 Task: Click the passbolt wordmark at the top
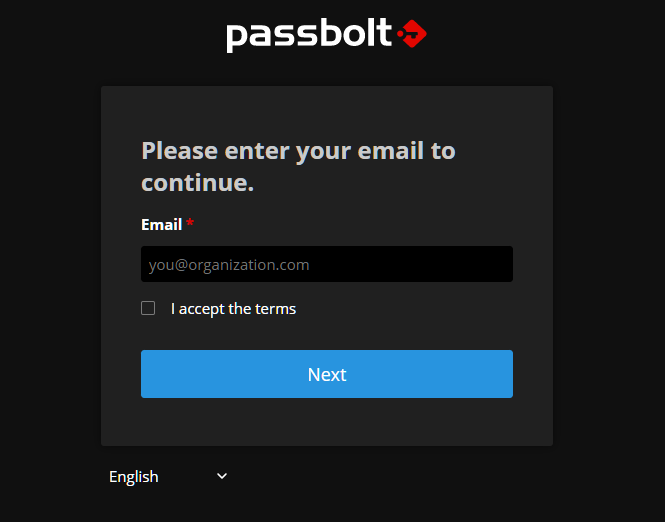click(309, 35)
